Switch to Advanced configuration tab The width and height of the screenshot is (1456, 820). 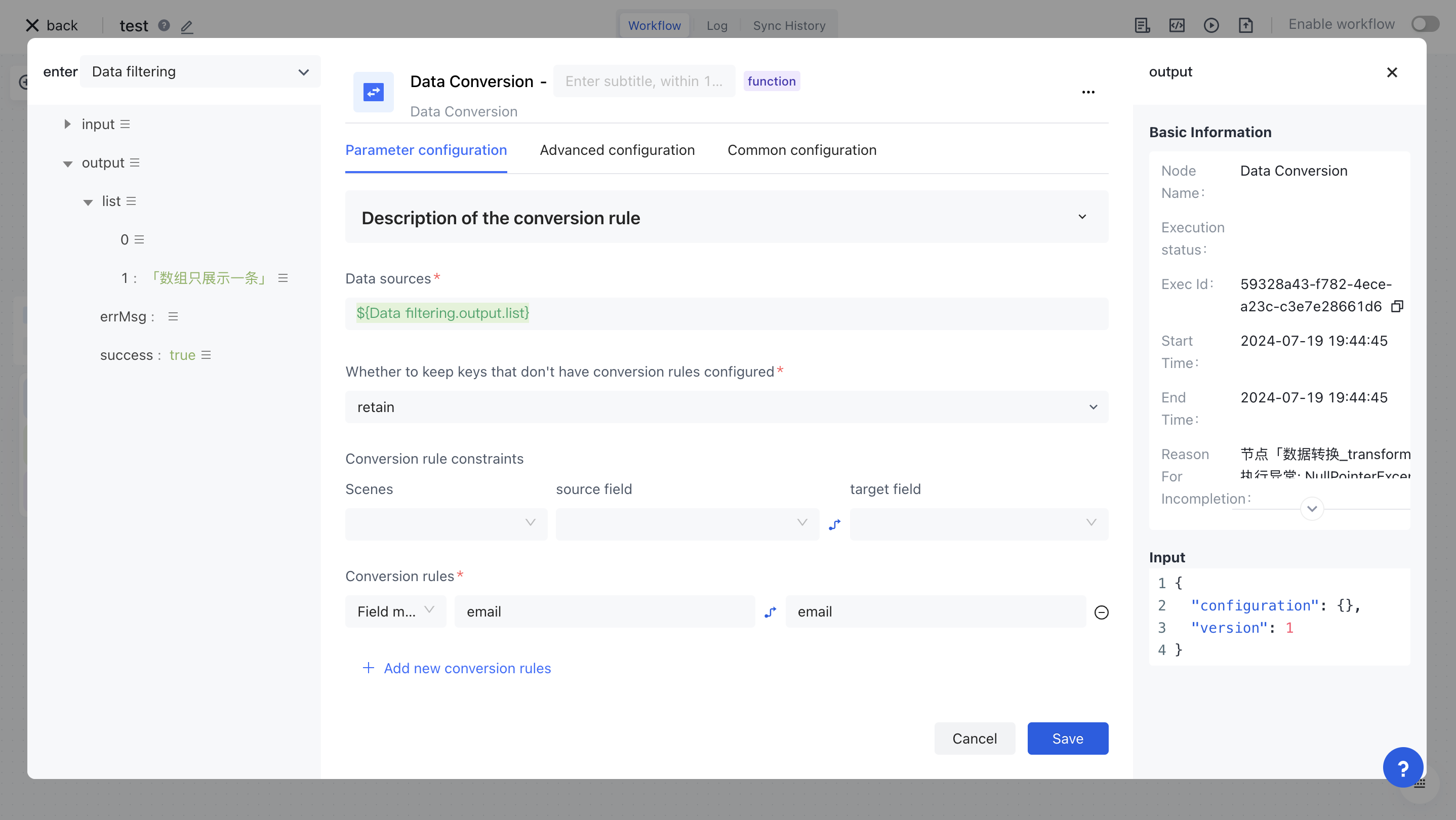pyautogui.click(x=617, y=150)
